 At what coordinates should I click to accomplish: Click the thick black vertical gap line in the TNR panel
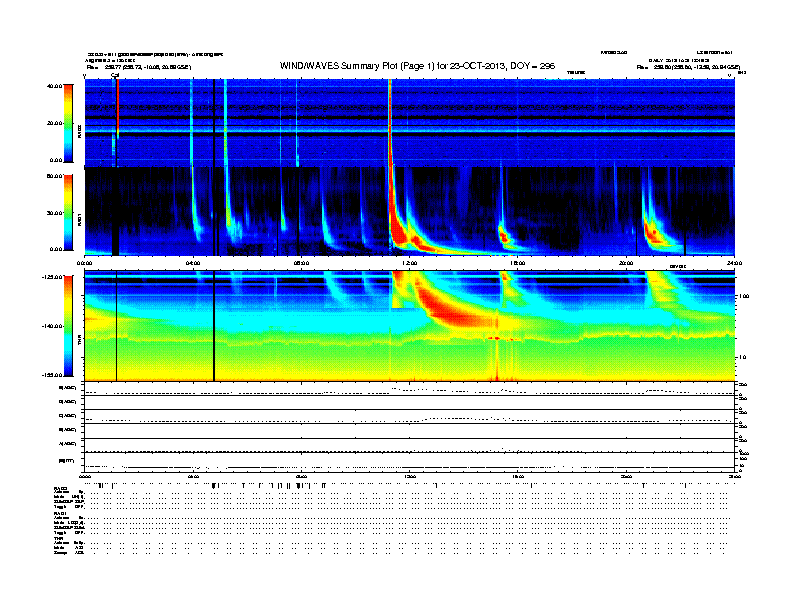click(214, 326)
